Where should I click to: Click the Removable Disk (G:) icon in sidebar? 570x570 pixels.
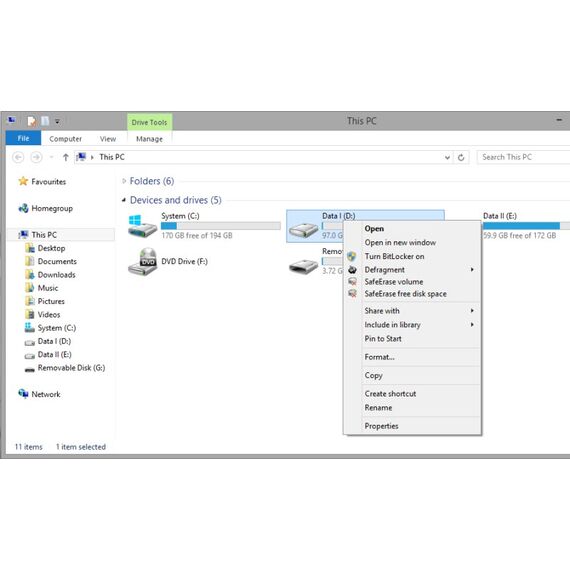[x=30, y=370]
